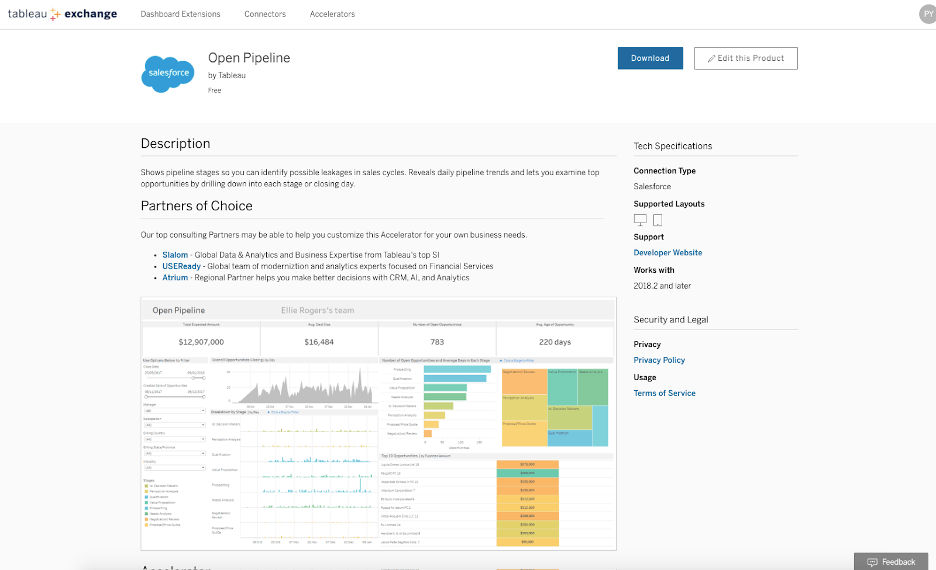Screen dimensions: 936x570
Task: Click the 783 open opportunities figure
Action: 437,342
